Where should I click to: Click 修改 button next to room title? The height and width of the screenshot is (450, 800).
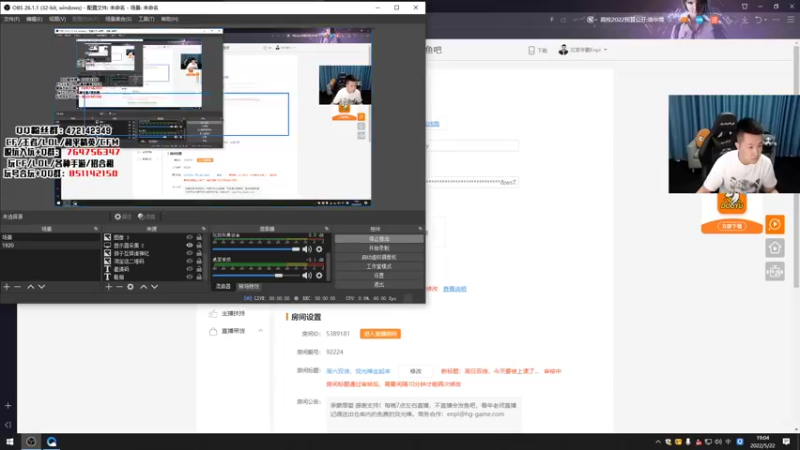tap(416, 371)
